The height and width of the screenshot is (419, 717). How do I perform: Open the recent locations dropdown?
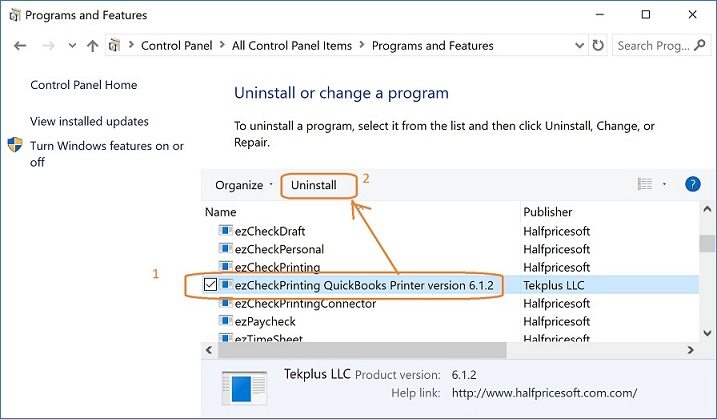71,46
